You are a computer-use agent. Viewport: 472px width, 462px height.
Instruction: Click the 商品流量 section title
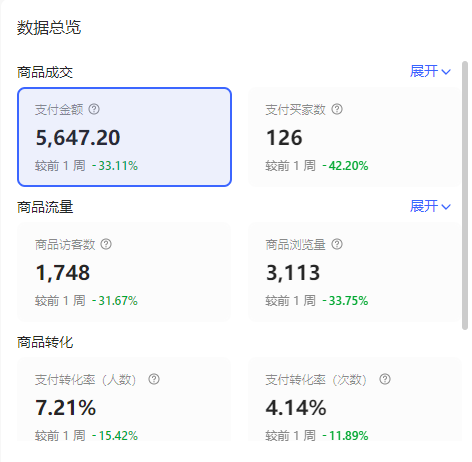pos(45,207)
